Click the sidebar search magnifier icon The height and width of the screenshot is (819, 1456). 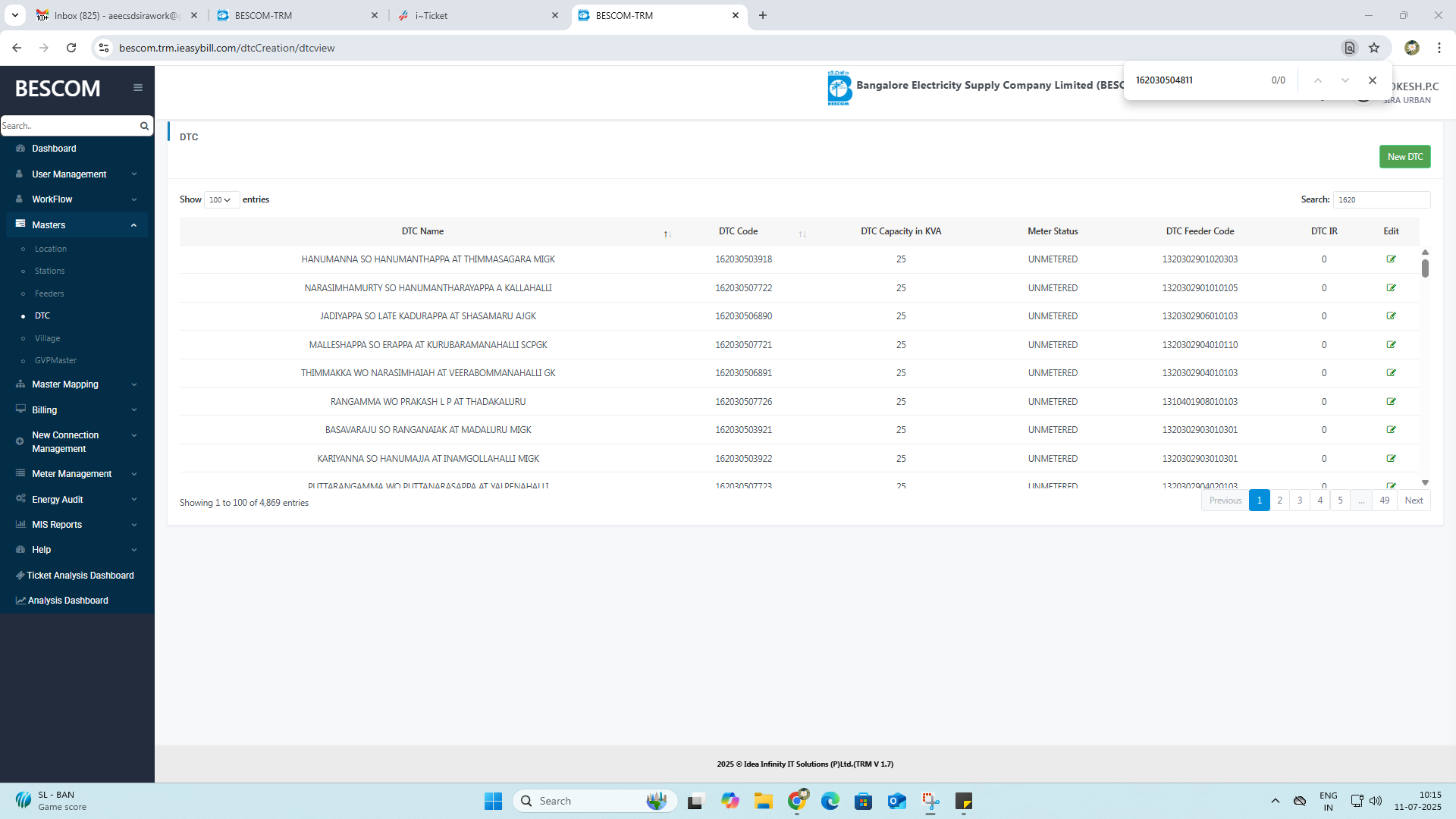[x=144, y=126]
